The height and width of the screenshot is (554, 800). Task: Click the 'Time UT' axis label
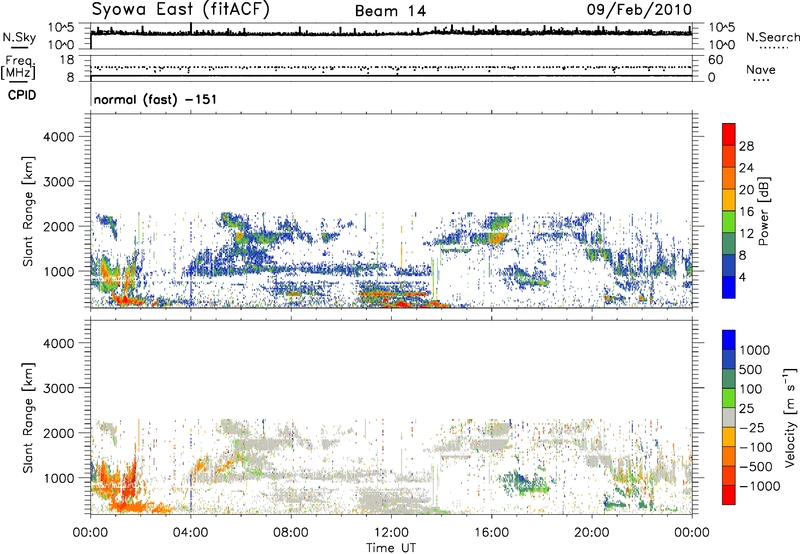tap(391, 548)
